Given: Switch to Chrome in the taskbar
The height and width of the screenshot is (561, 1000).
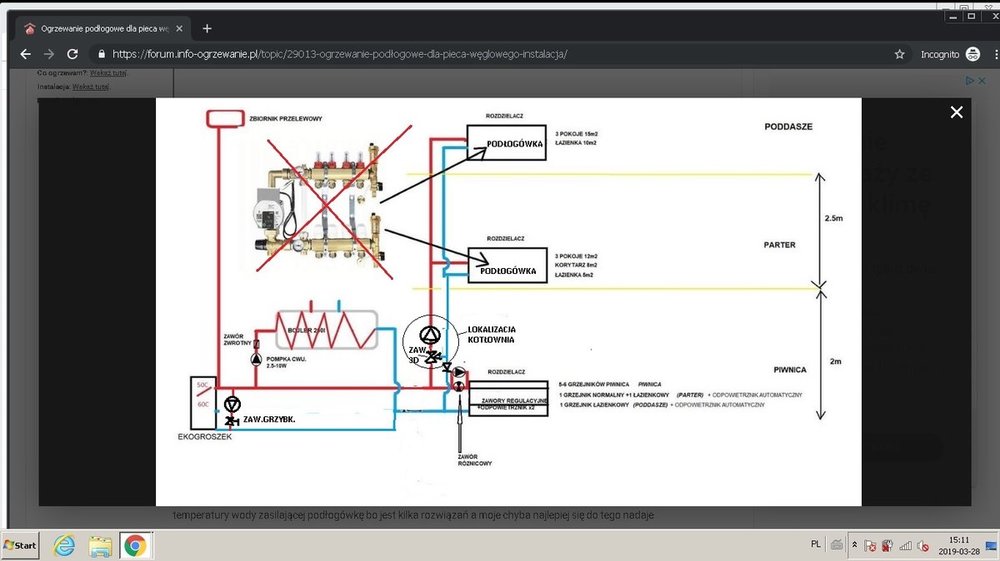Looking at the screenshot, I should coord(135,545).
